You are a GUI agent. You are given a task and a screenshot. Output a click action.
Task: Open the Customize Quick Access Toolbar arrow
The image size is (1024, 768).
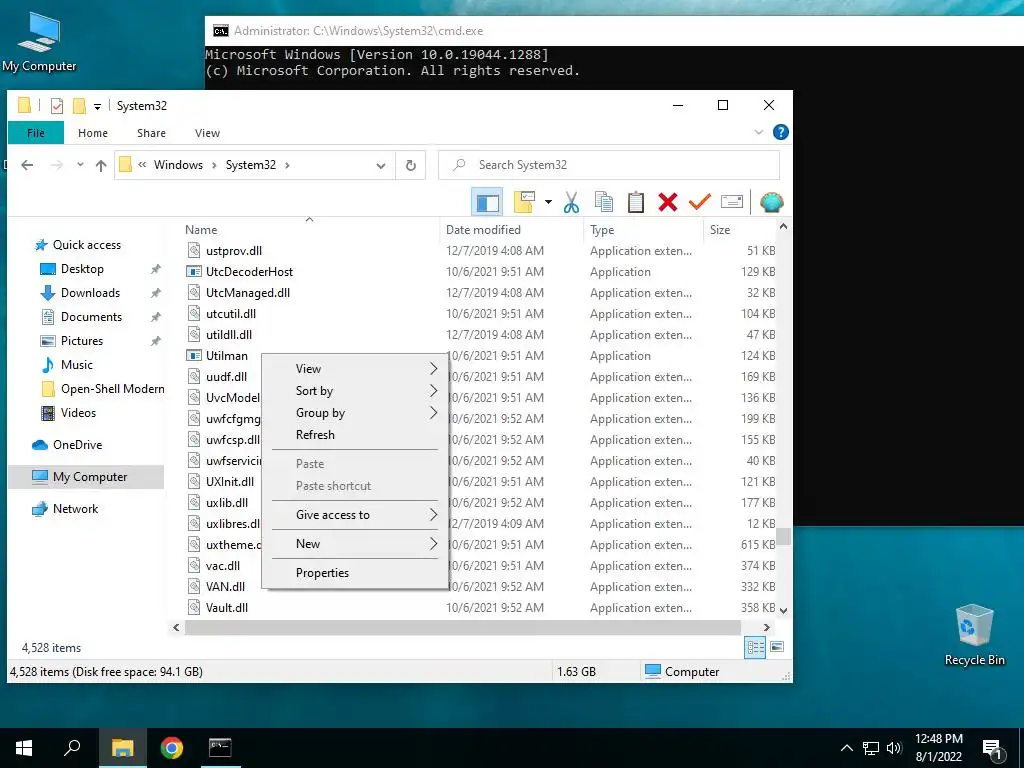tap(97, 106)
